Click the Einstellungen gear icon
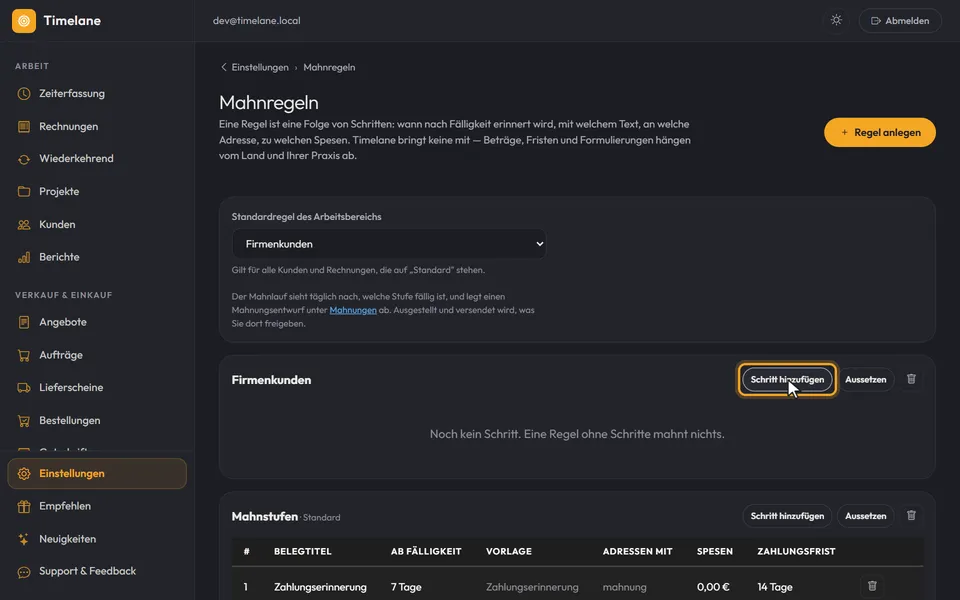The width and height of the screenshot is (960, 600). coord(24,473)
